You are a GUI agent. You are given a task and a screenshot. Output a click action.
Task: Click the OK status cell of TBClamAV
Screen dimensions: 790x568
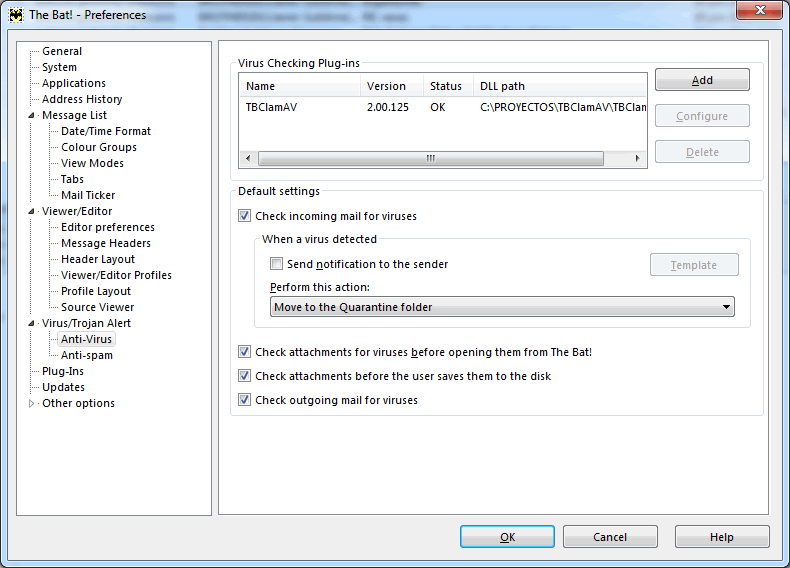[437, 107]
